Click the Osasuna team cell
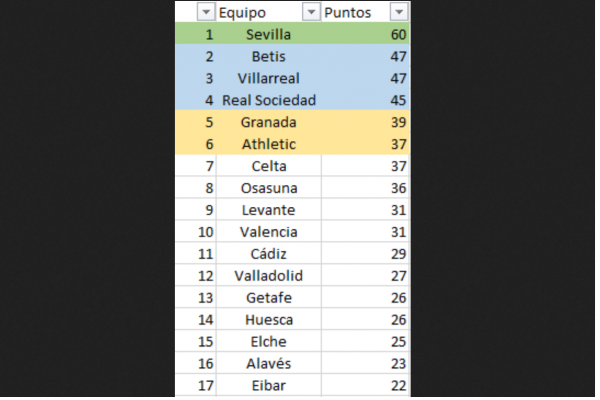Viewport: 600px width, 400px height. click(x=268, y=188)
